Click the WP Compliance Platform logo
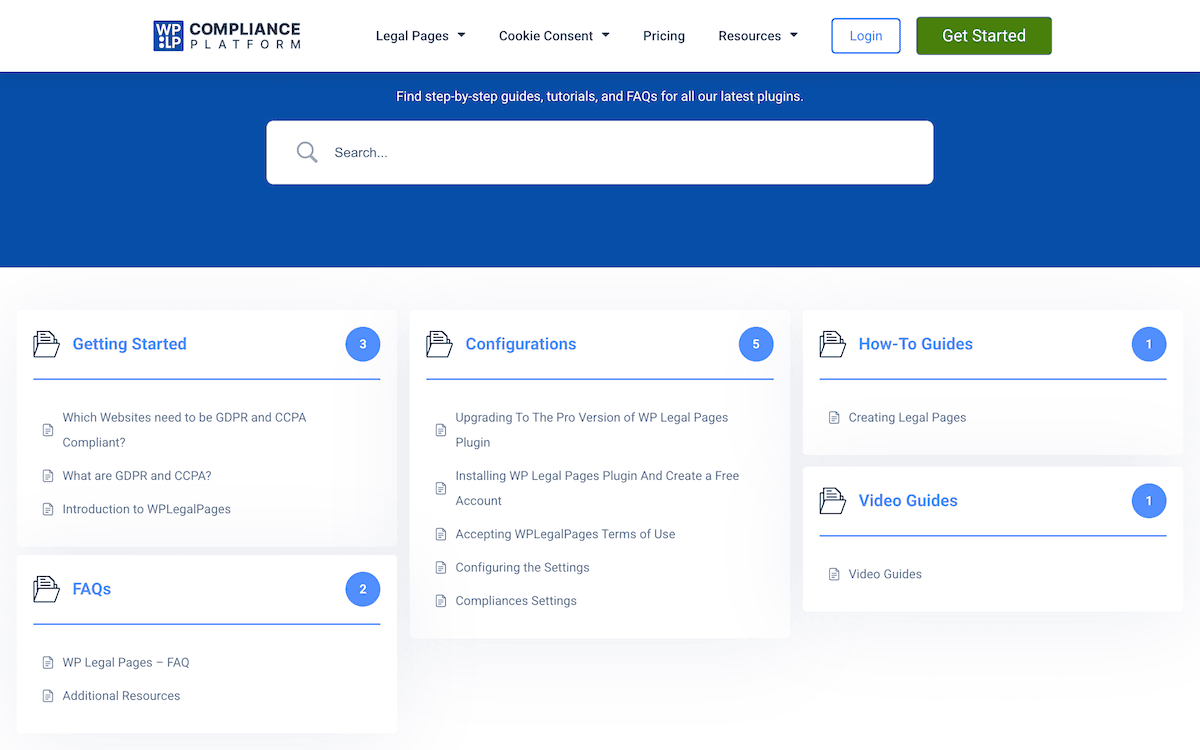This screenshot has height=750, width=1200. coord(227,36)
